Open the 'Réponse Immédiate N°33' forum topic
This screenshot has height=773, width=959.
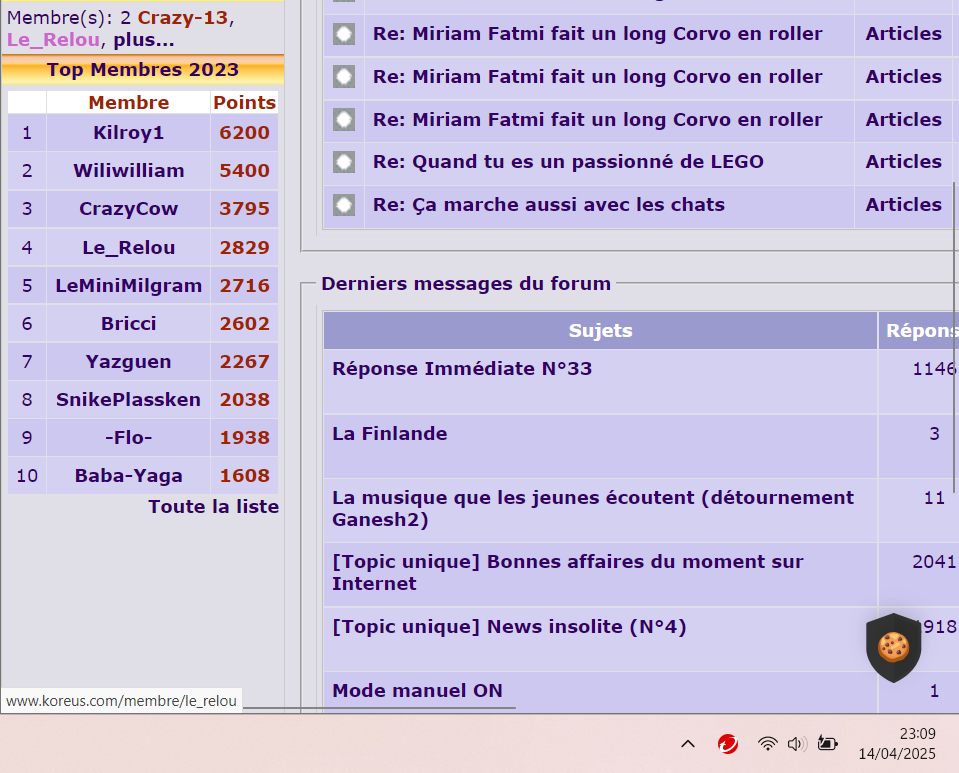click(462, 369)
